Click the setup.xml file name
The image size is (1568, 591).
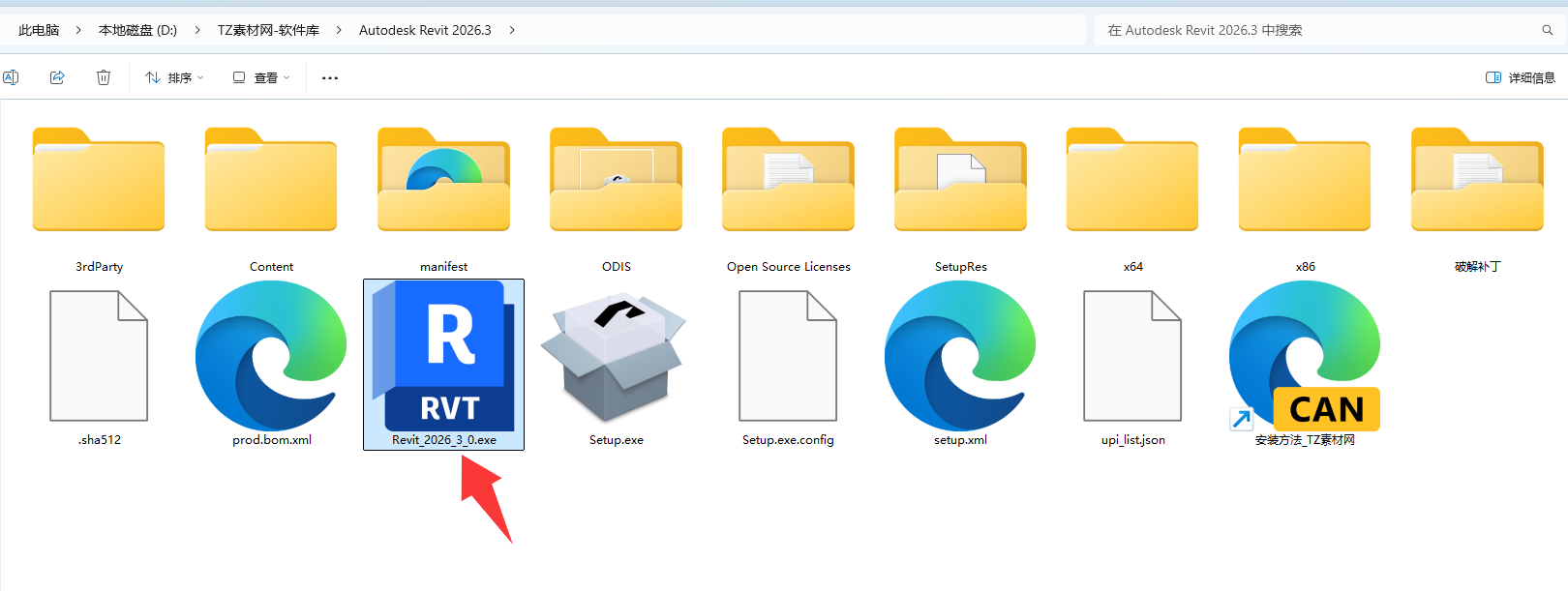pos(960,440)
